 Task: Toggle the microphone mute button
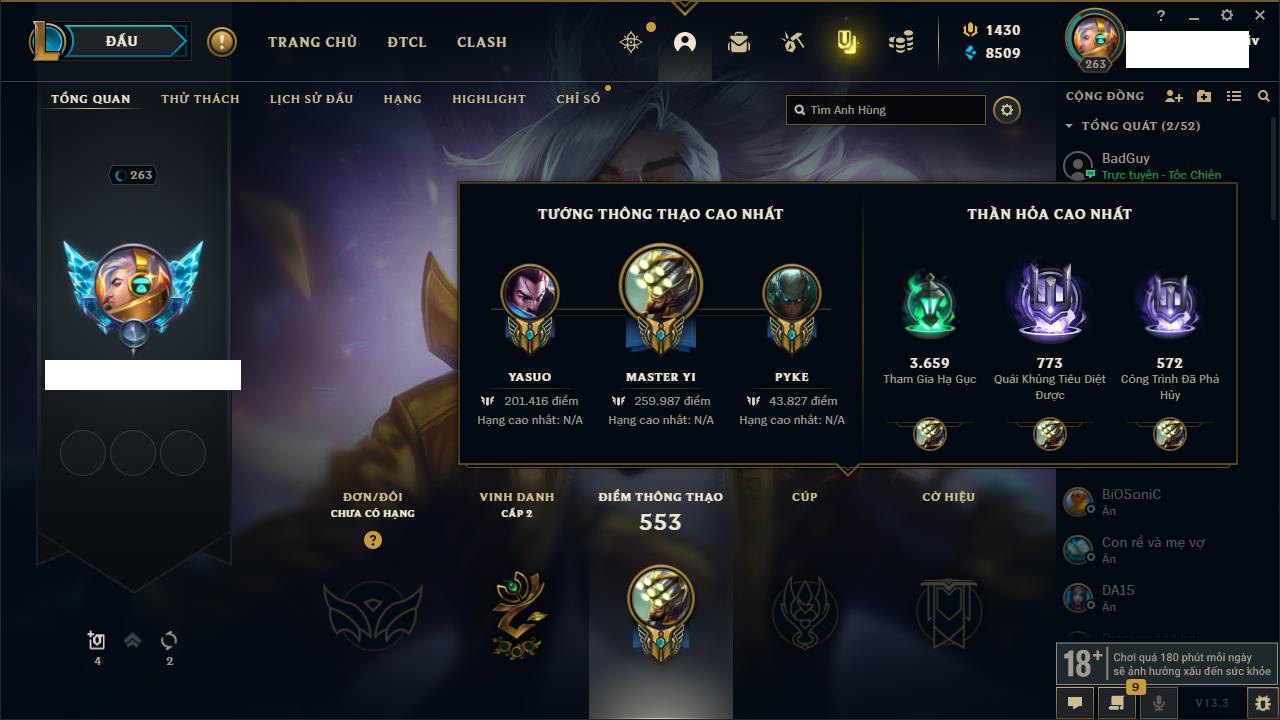pyautogui.click(x=1159, y=703)
